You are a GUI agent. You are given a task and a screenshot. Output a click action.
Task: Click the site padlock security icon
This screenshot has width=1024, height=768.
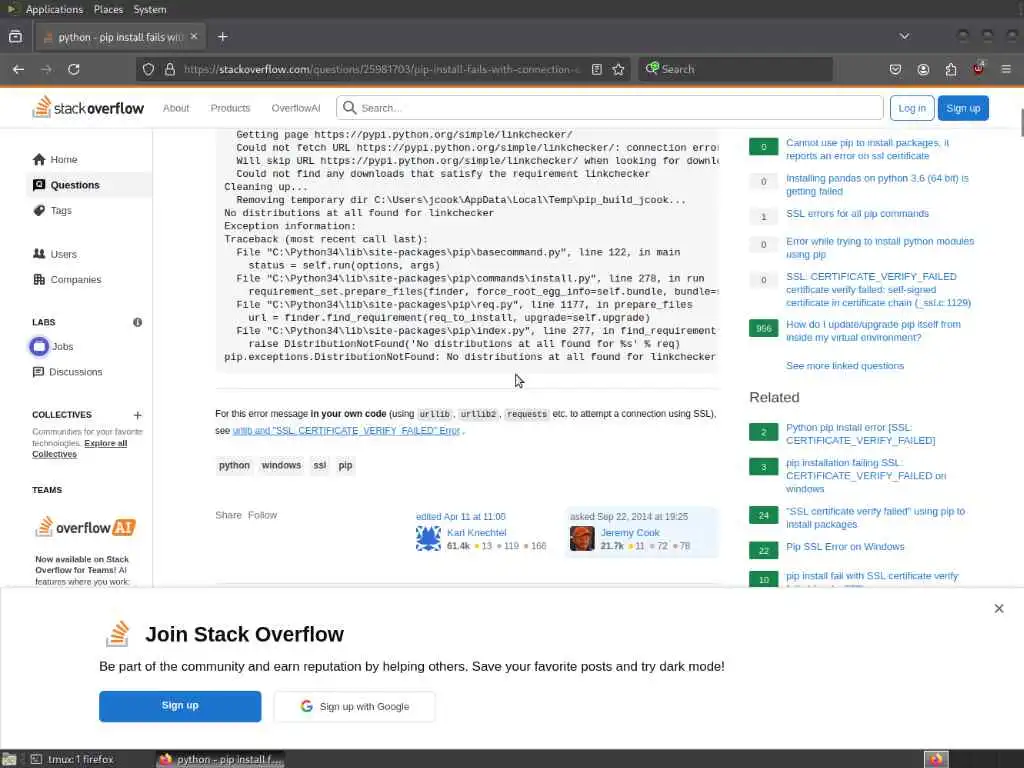point(170,69)
